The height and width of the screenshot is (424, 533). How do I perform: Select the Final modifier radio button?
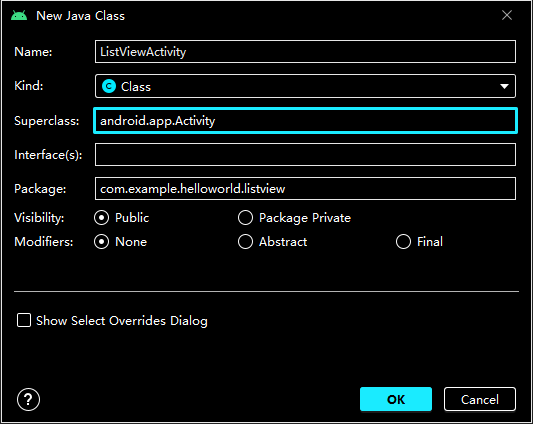(403, 242)
